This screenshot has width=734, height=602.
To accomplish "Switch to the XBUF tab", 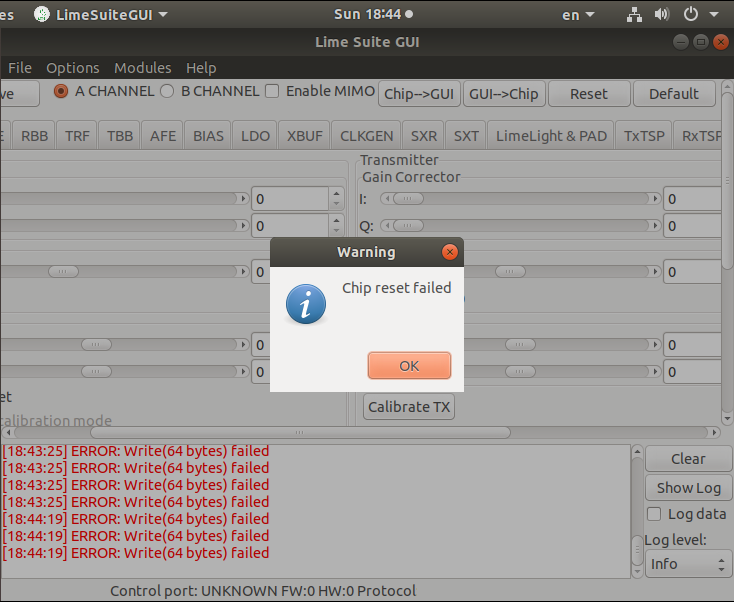I will [x=305, y=136].
